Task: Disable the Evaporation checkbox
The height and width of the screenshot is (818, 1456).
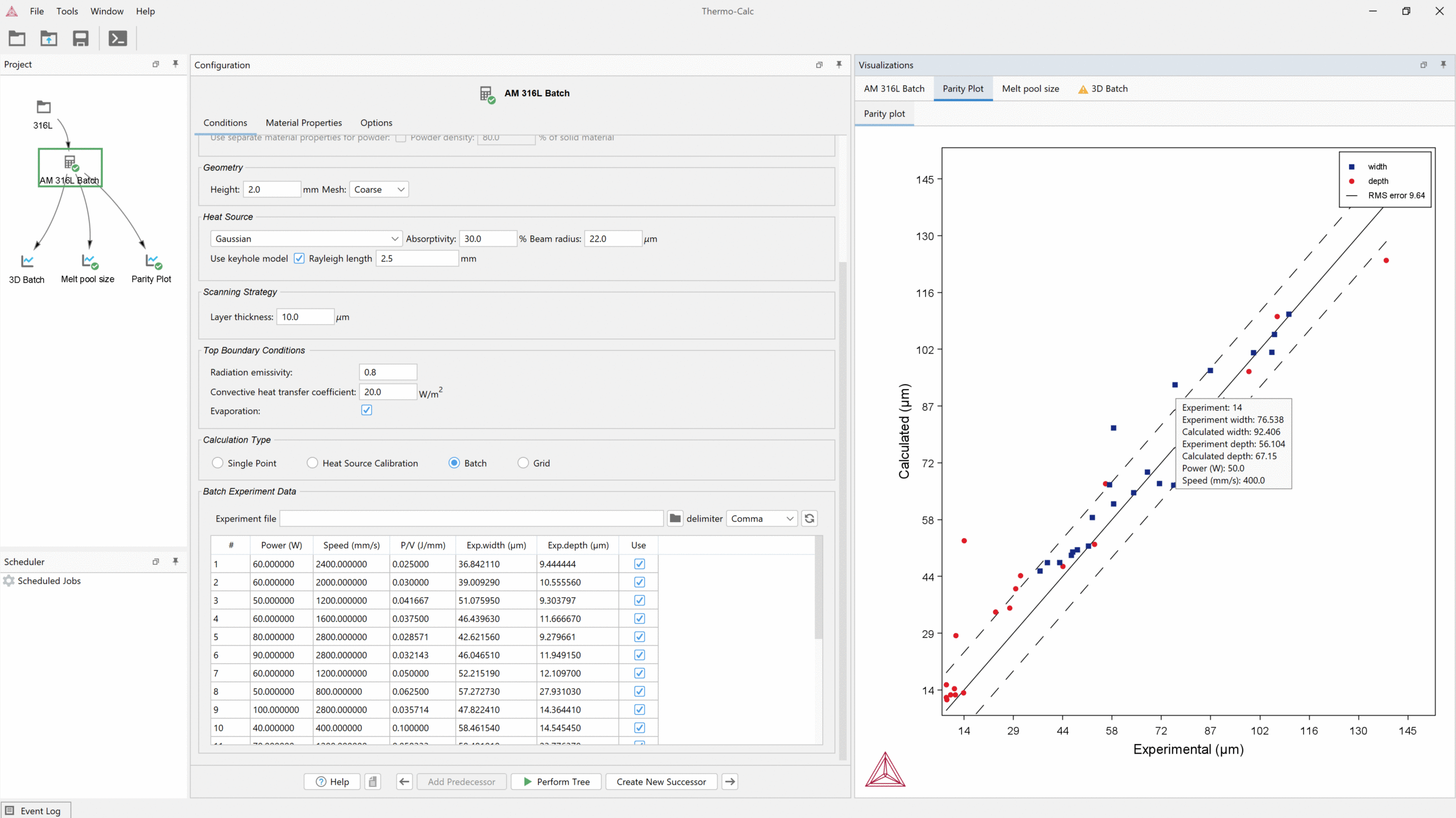Action: coord(366,410)
